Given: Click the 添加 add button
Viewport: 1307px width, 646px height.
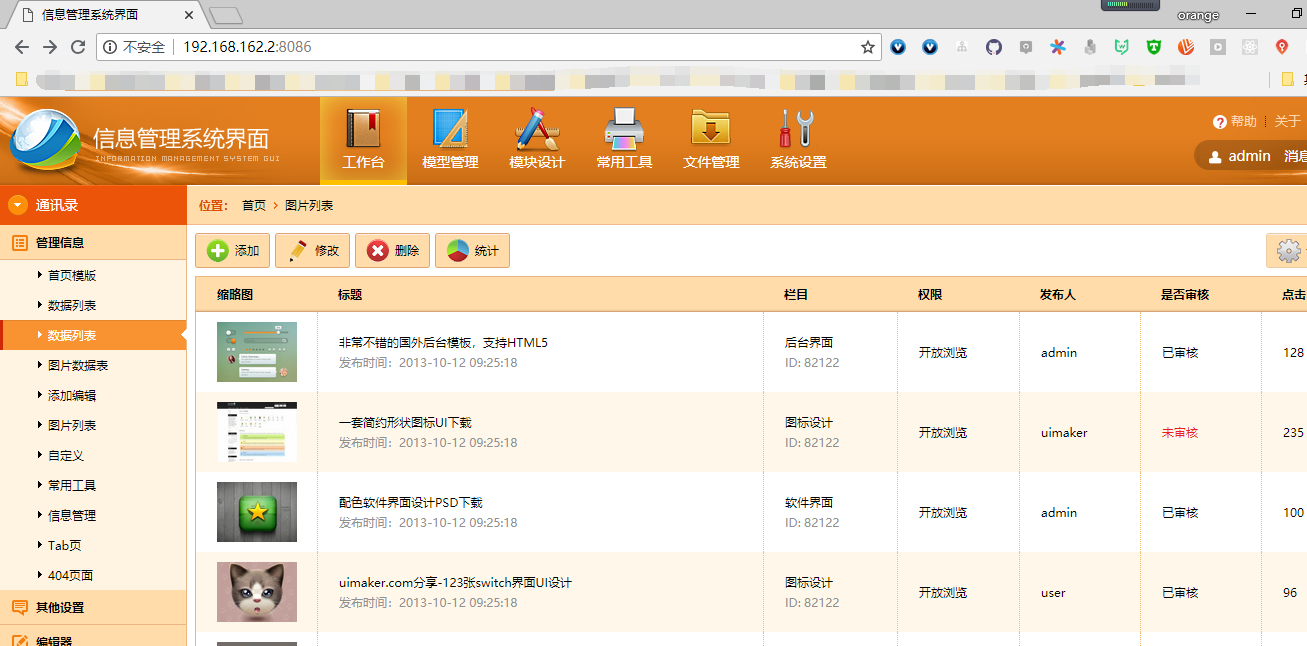Looking at the screenshot, I should (x=232, y=251).
